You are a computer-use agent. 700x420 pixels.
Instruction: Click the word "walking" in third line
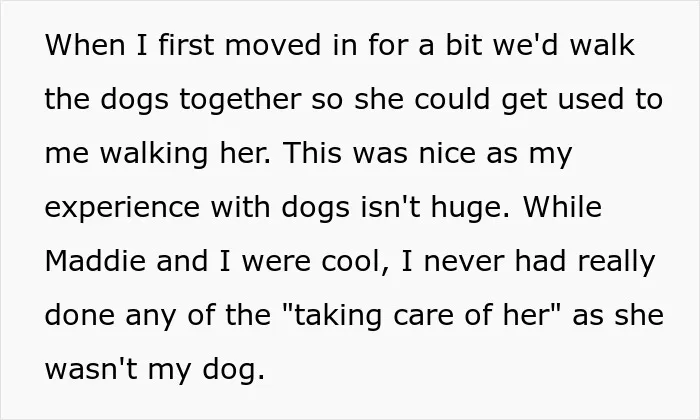point(154,153)
